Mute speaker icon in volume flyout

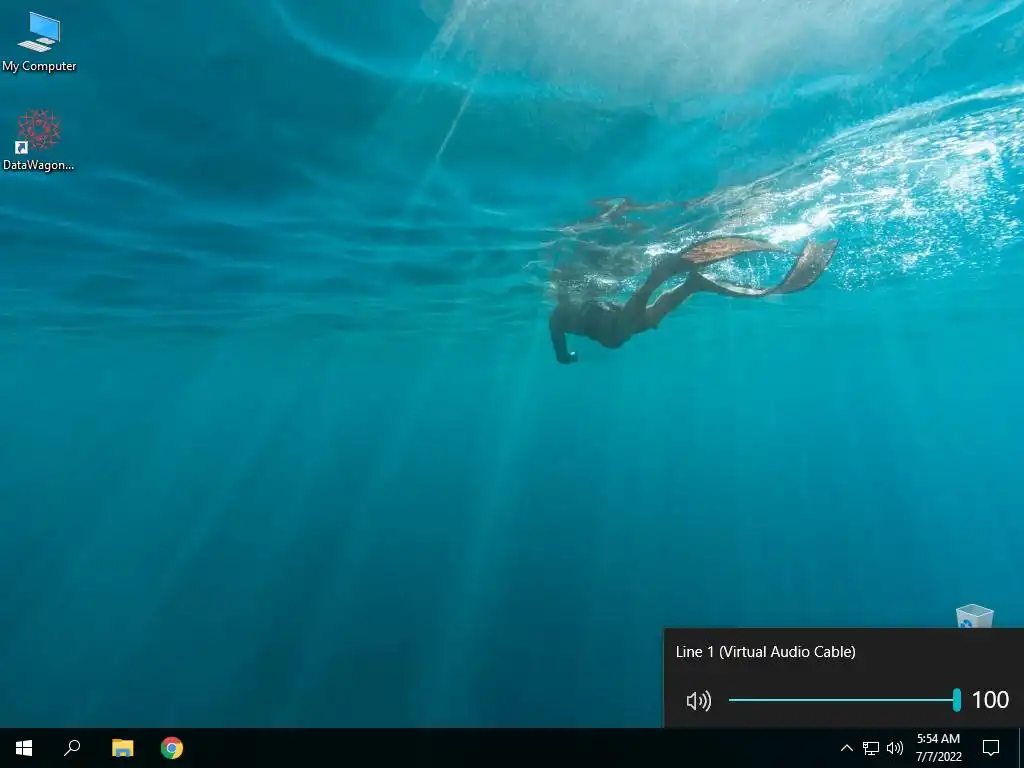[x=698, y=701]
